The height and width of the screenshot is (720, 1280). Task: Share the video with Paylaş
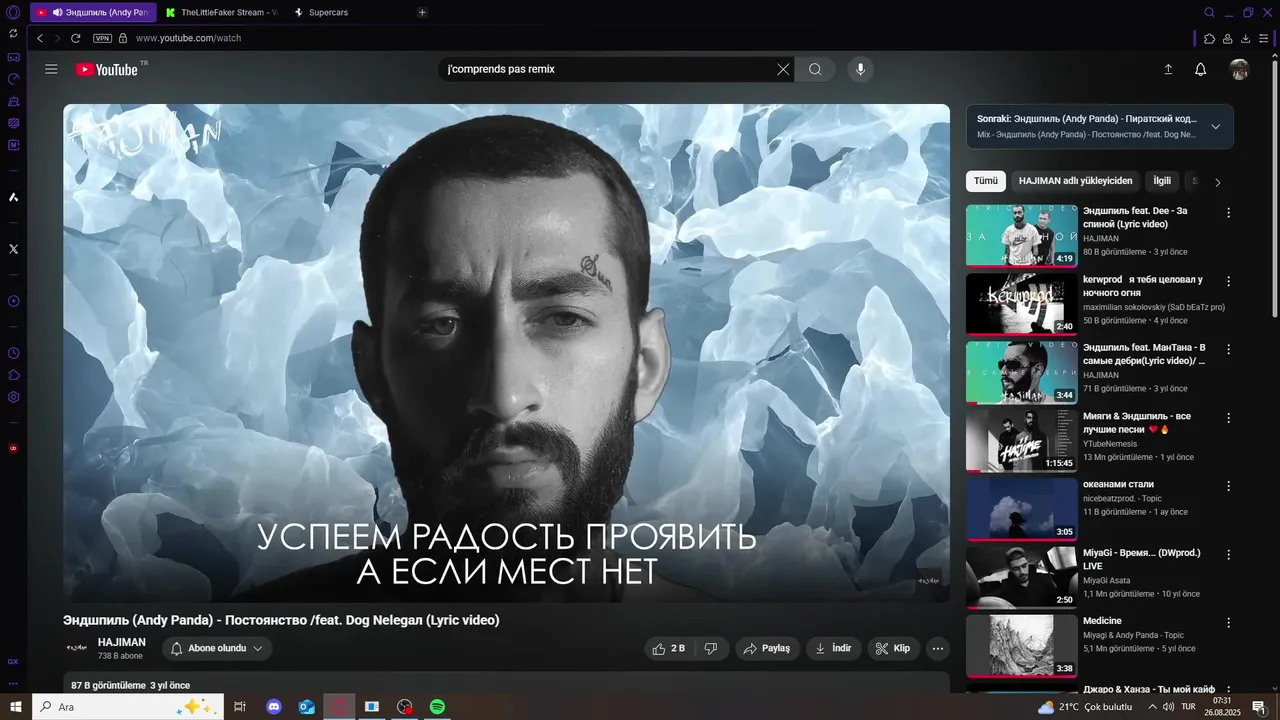click(x=768, y=648)
